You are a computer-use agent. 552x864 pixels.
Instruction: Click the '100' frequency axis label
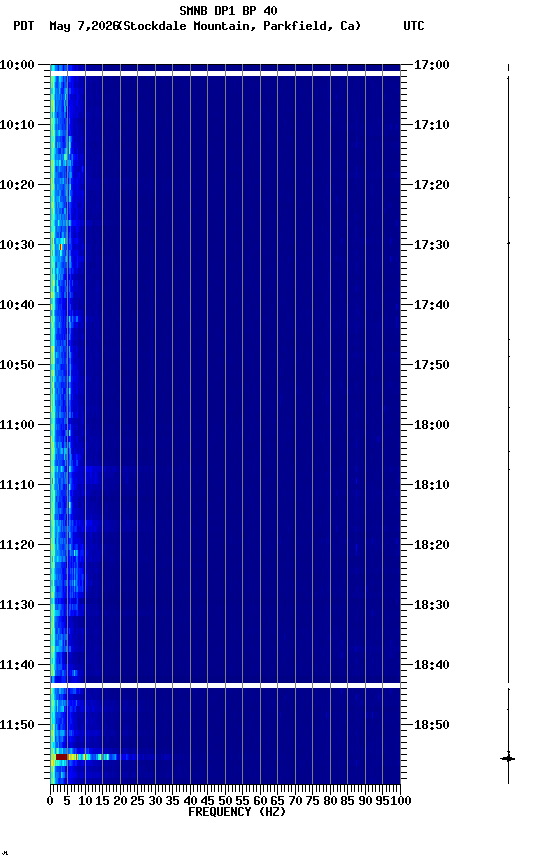(401, 802)
